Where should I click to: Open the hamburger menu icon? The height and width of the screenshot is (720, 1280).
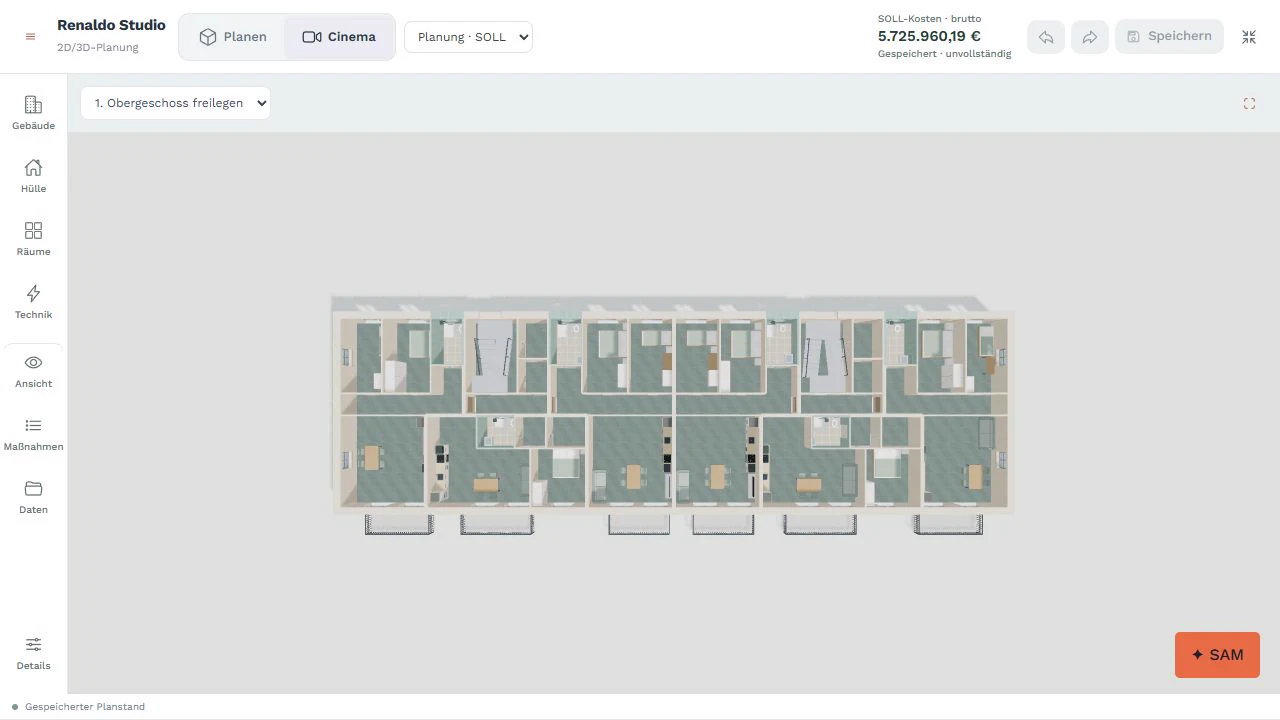coord(31,37)
